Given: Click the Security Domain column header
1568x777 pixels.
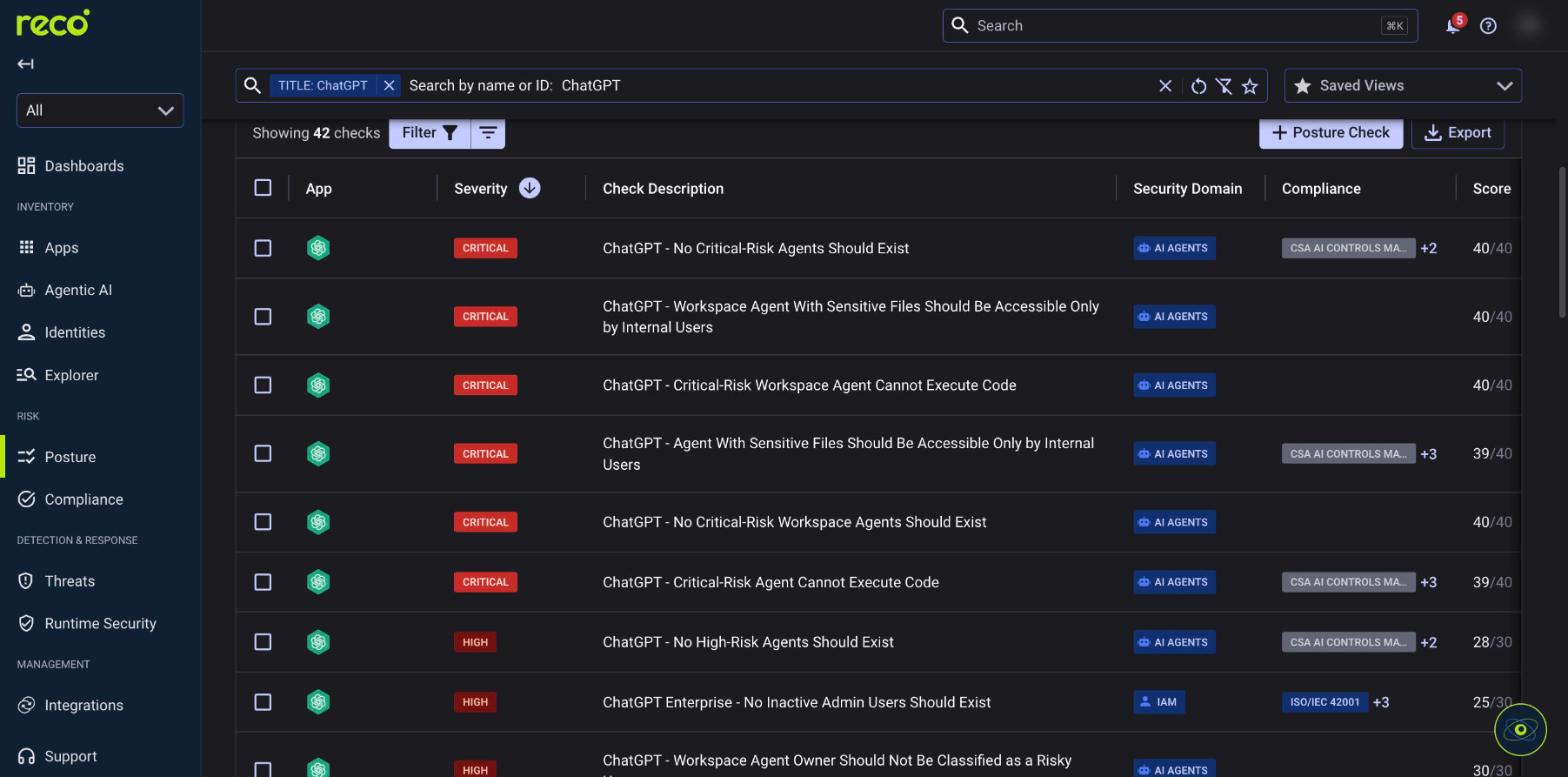Looking at the screenshot, I should (1187, 188).
